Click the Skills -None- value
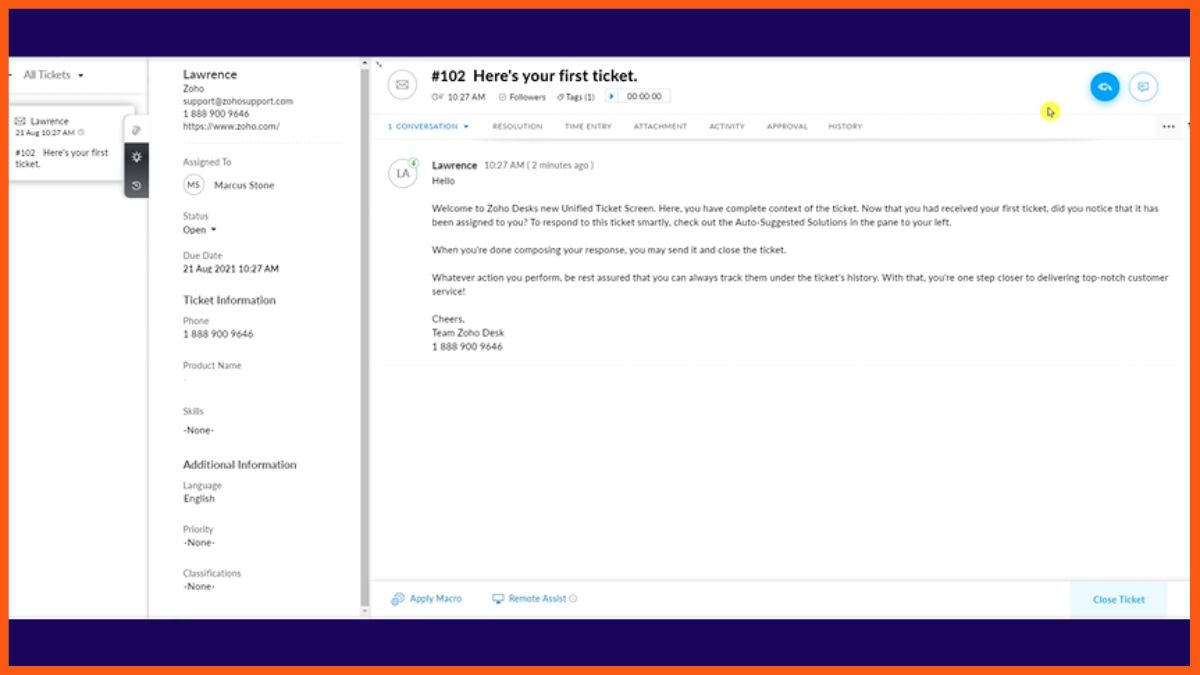Viewport: 1200px width, 675px height. (198, 430)
